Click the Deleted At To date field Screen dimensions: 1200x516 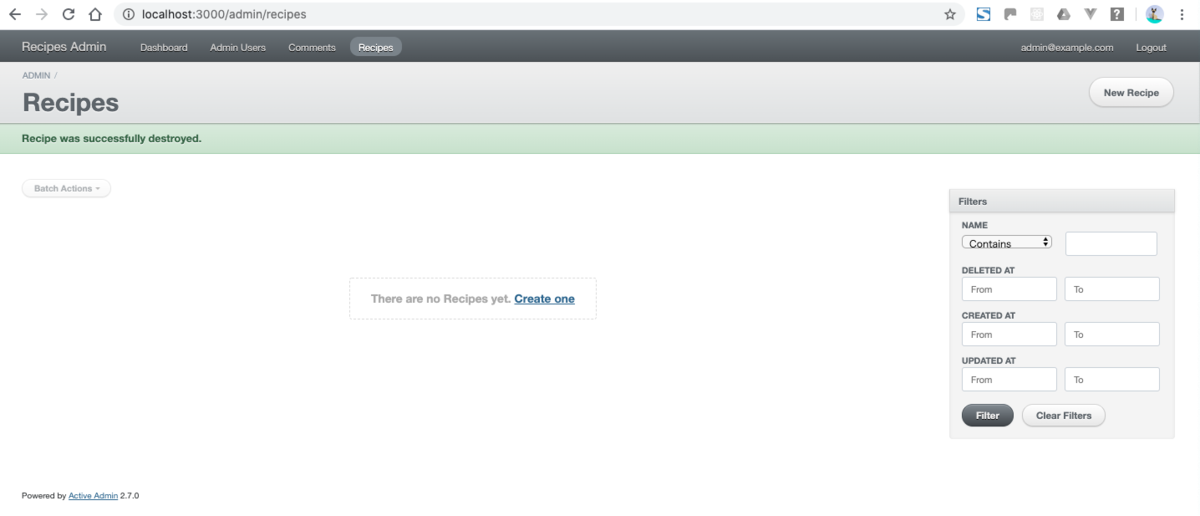1112,289
